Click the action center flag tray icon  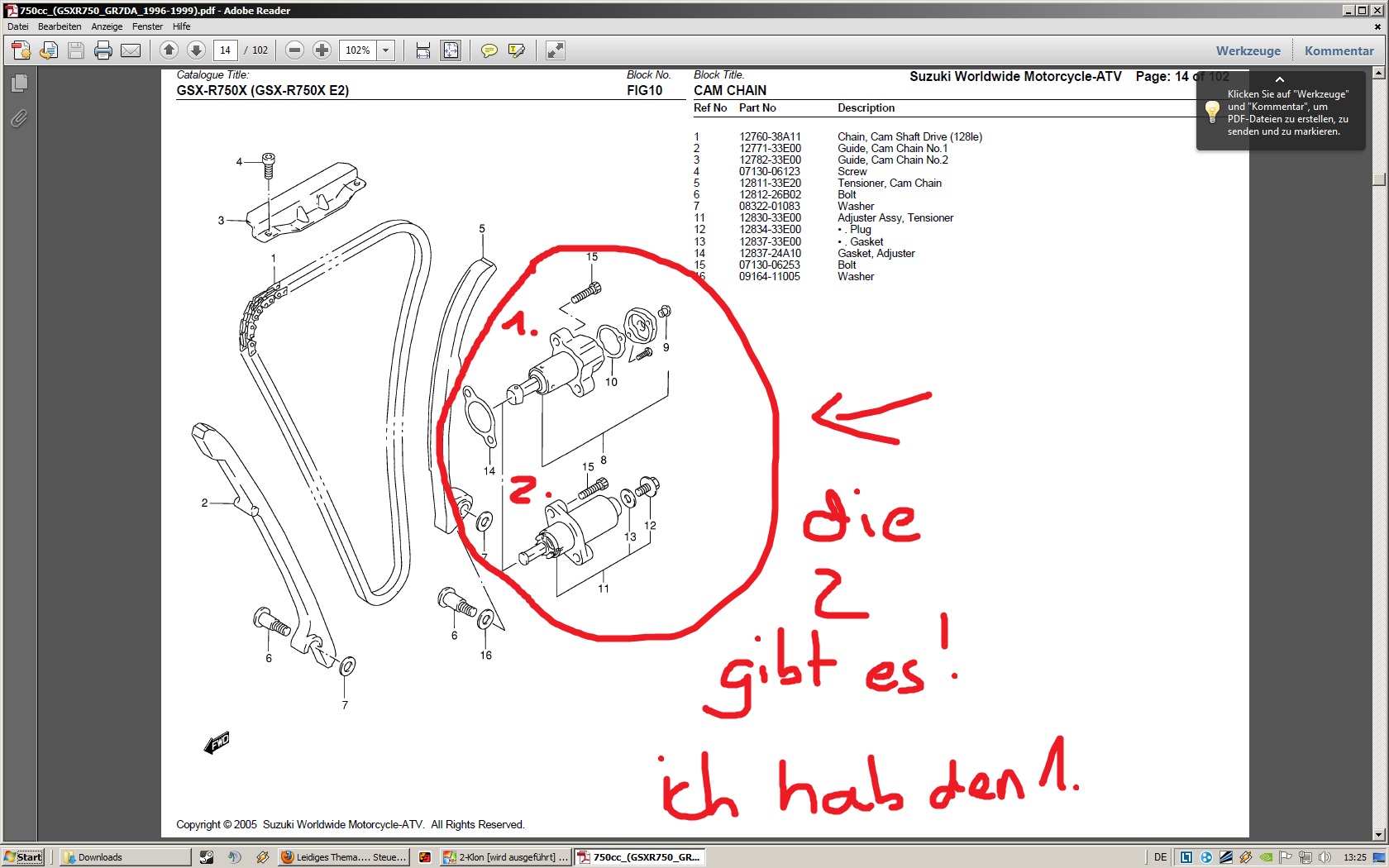point(1286,857)
